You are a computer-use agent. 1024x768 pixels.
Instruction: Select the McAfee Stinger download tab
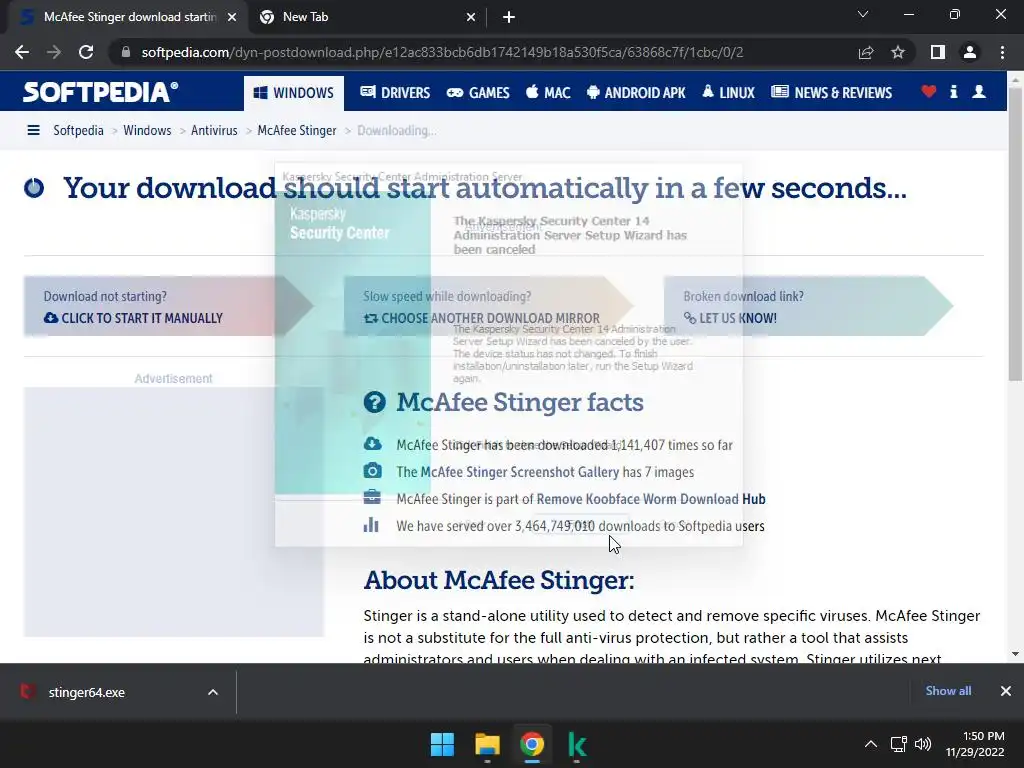tap(128, 17)
